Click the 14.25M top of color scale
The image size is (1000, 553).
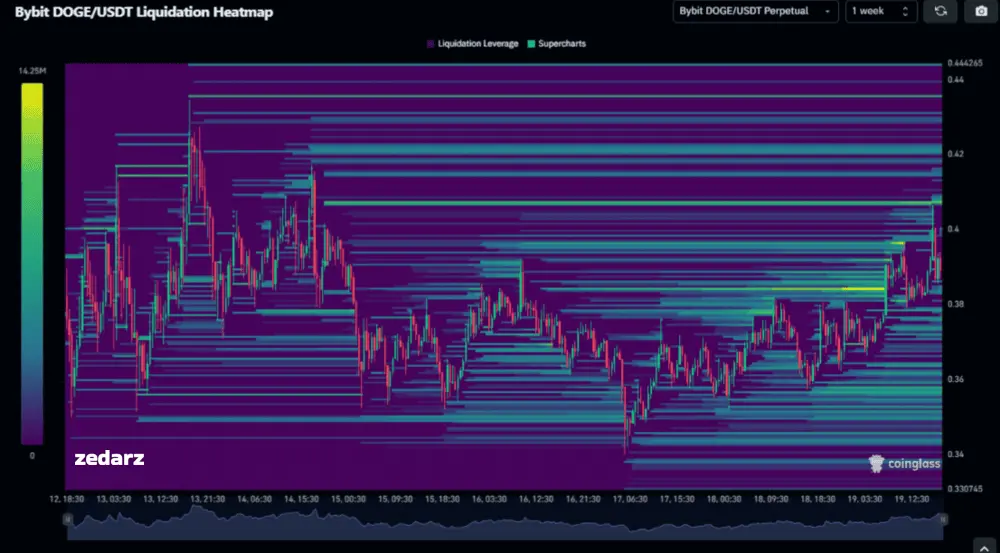32,71
